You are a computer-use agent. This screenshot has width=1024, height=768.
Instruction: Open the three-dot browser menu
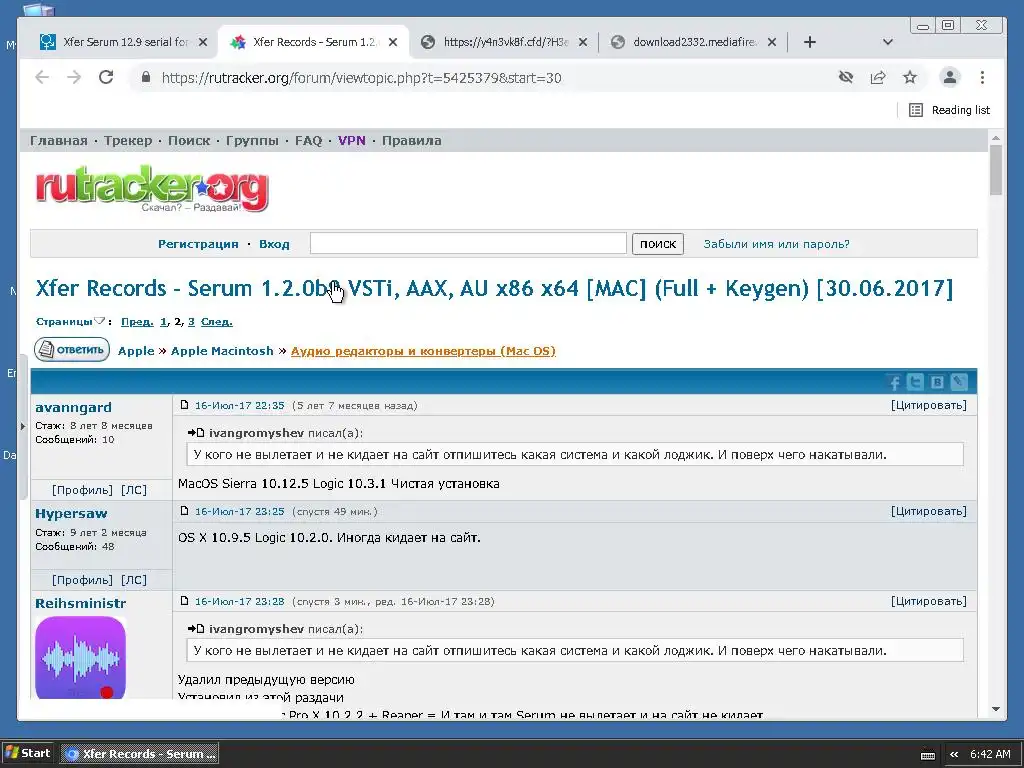pyautogui.click(x=982, y=78)
